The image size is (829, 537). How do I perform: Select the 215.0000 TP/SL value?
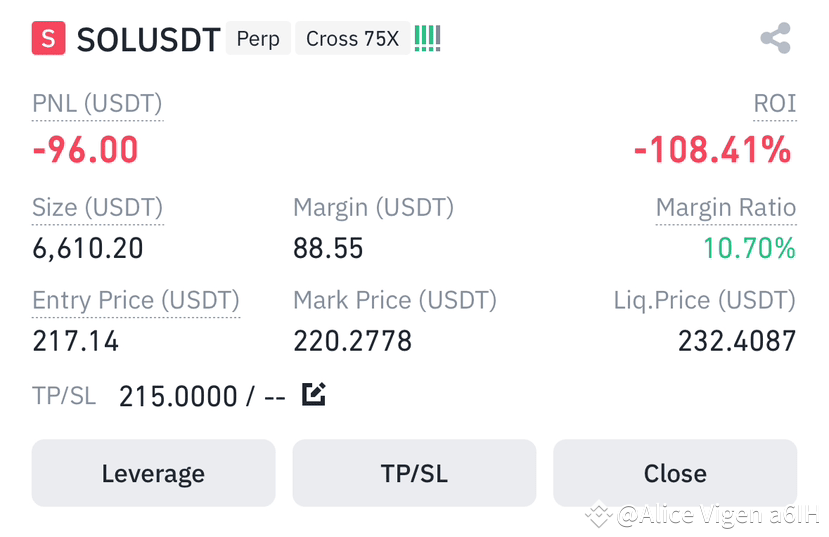[178, 396]
